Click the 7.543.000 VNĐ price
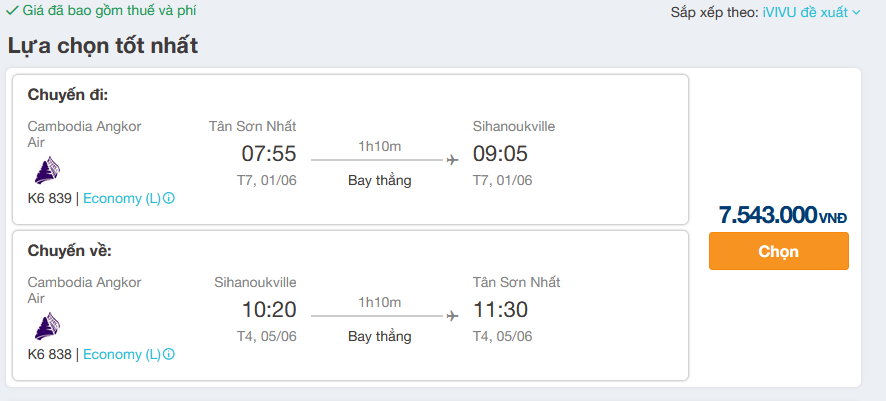The width and height of the screenshot is (886, 401). click(x=783, y=215)
